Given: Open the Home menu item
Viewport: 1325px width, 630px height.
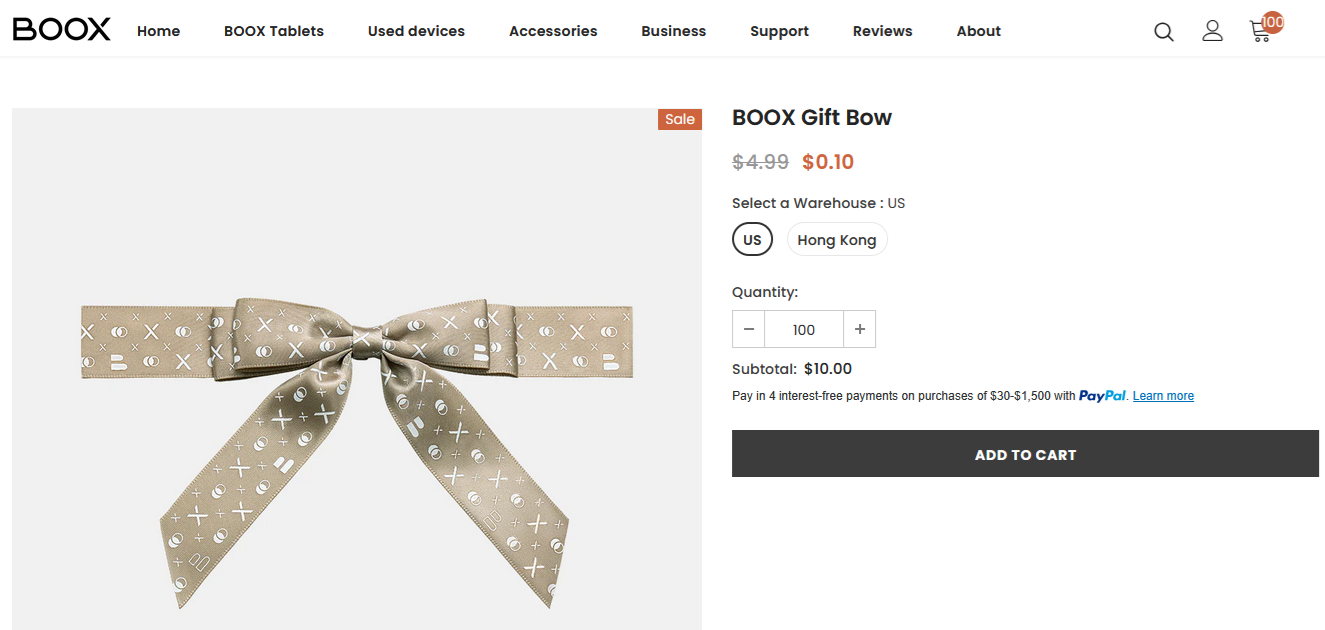Looking at the screenshot, I should click(159, 31).
